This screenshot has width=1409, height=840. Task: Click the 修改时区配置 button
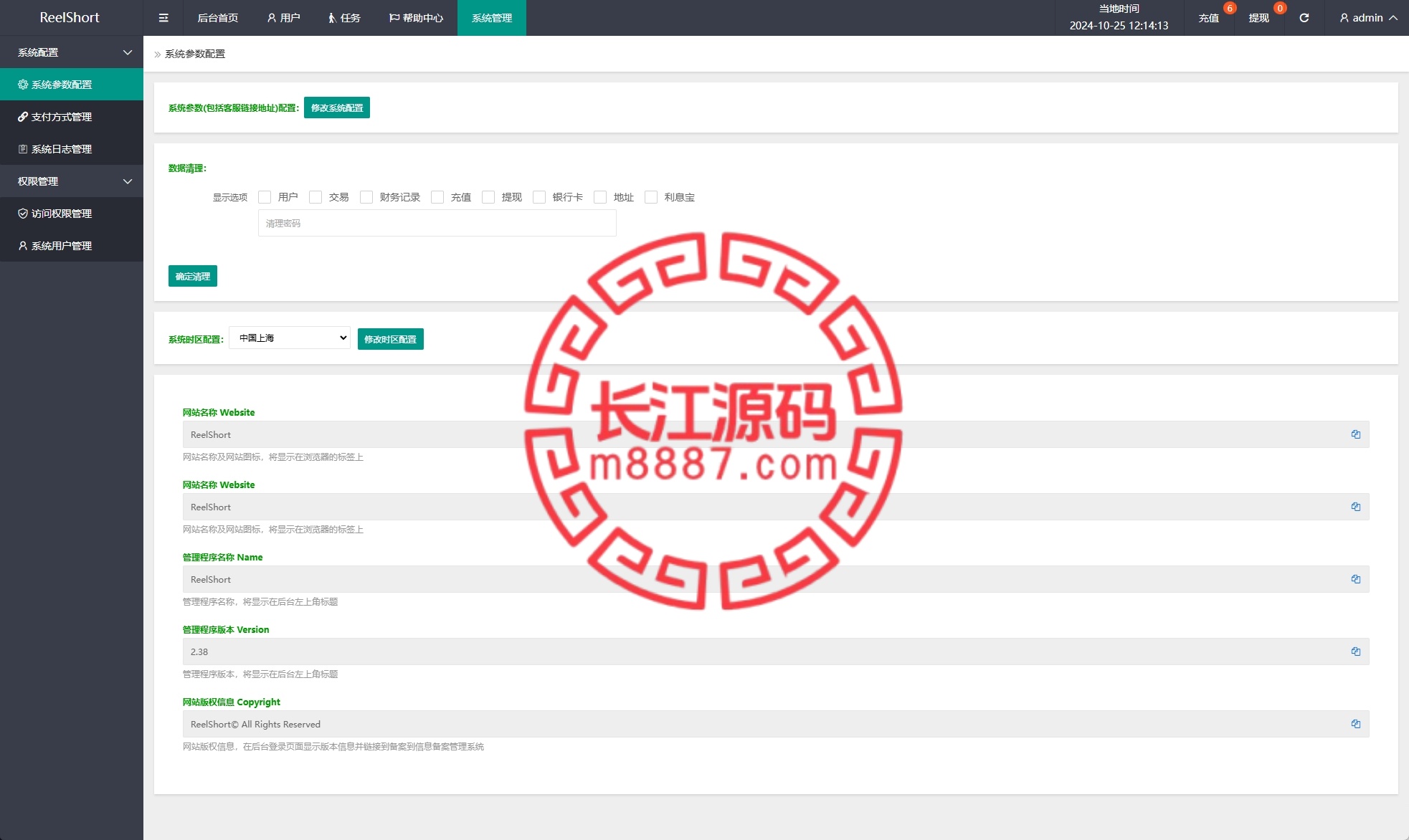click(x=391, y=339)
